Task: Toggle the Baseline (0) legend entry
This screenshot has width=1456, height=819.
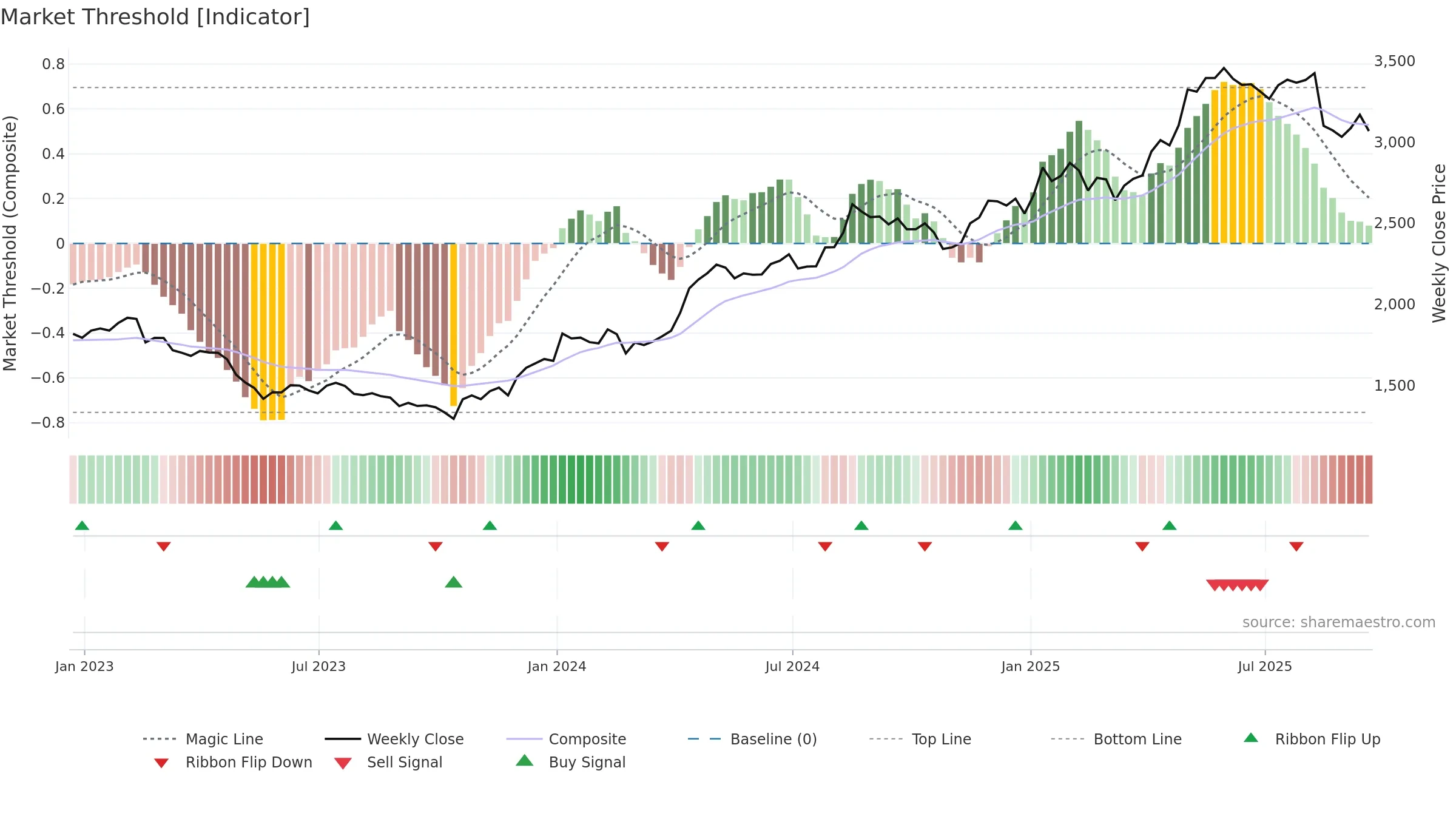Action: [752, 739]
